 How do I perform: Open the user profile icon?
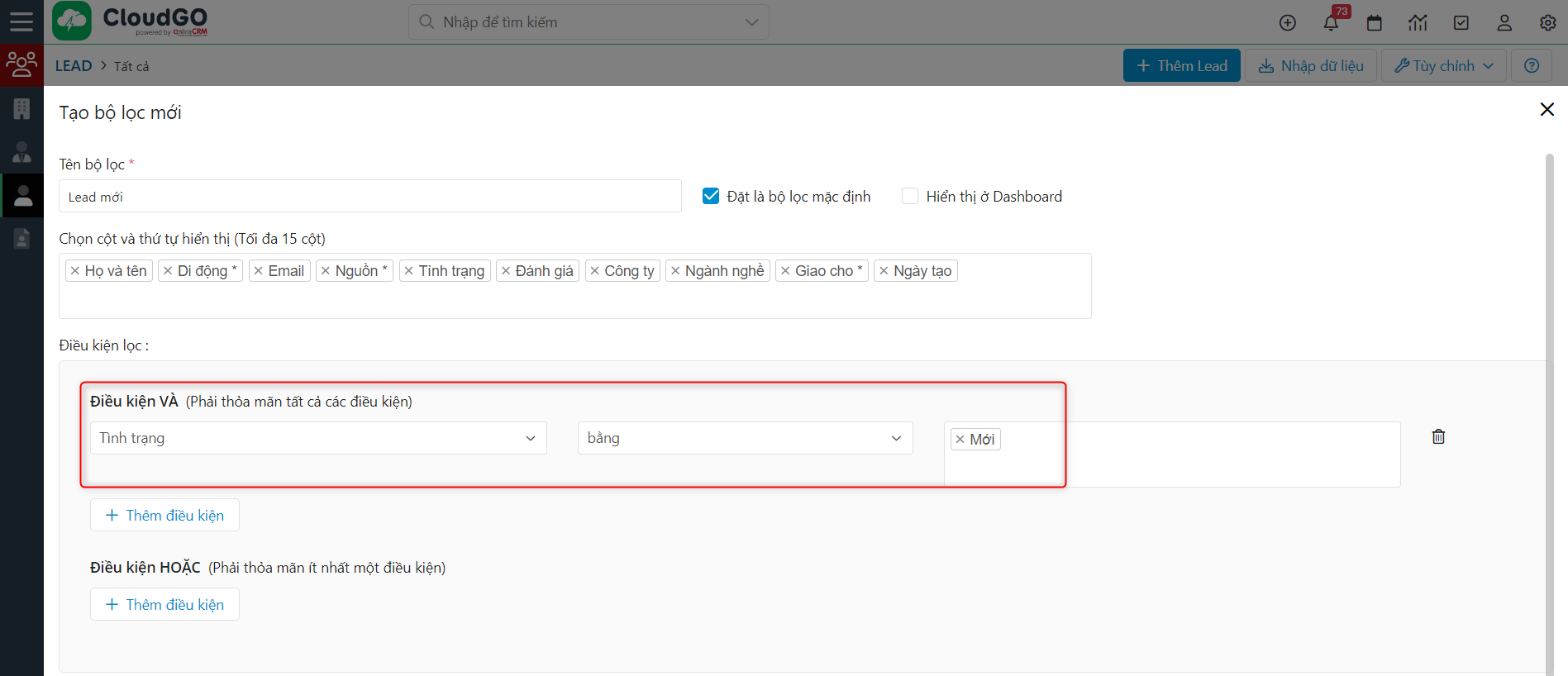click(1504, 23)
